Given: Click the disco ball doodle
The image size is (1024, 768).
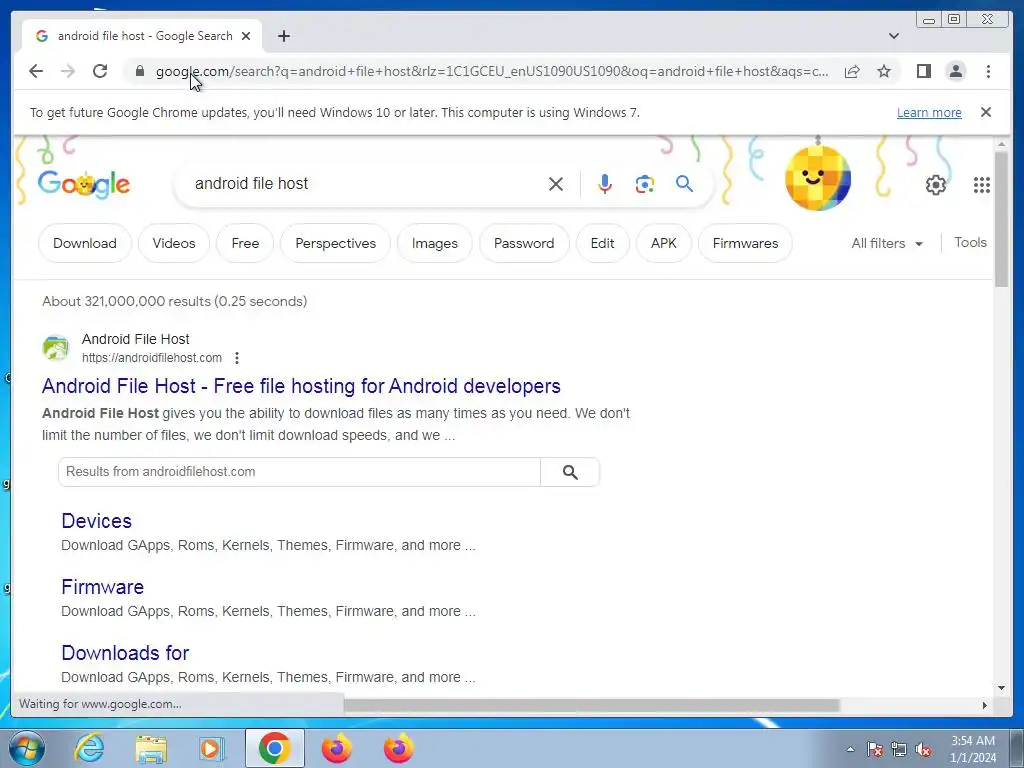Looking at the screenshot, I should click(x=818, y=178).
